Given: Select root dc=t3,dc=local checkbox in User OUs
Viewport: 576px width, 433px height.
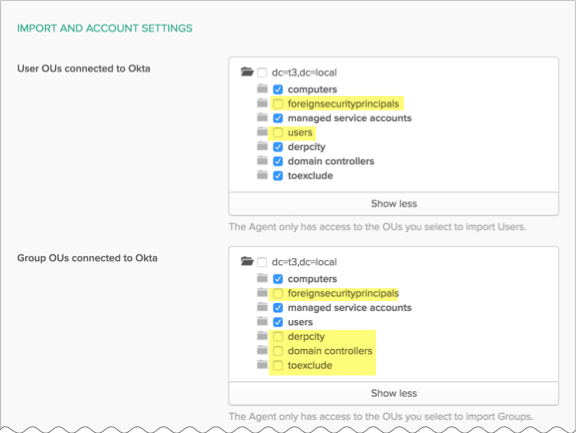Looking at the screenshot, I should (262, 73).
